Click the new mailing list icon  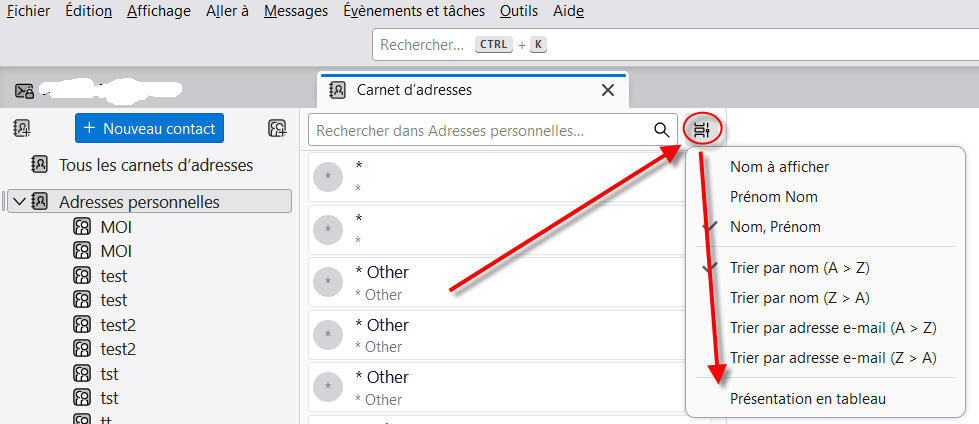click(277, 128)
